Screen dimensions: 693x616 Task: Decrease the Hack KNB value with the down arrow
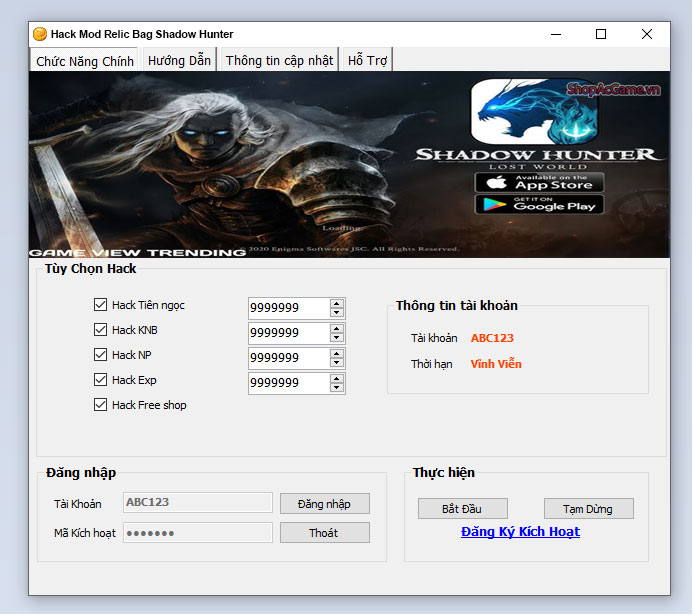(x=337, y=338)
